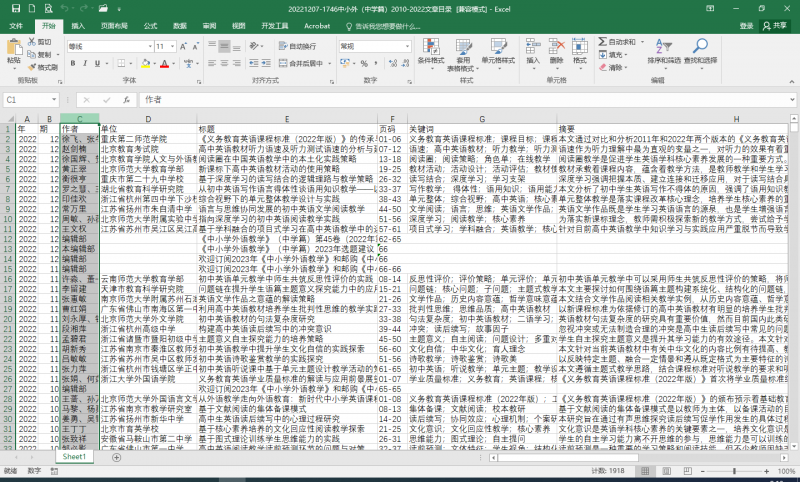This screenshot has height=482, width=800.
Task: Open the font size 11 dropdown
Action: click(172, 46)
